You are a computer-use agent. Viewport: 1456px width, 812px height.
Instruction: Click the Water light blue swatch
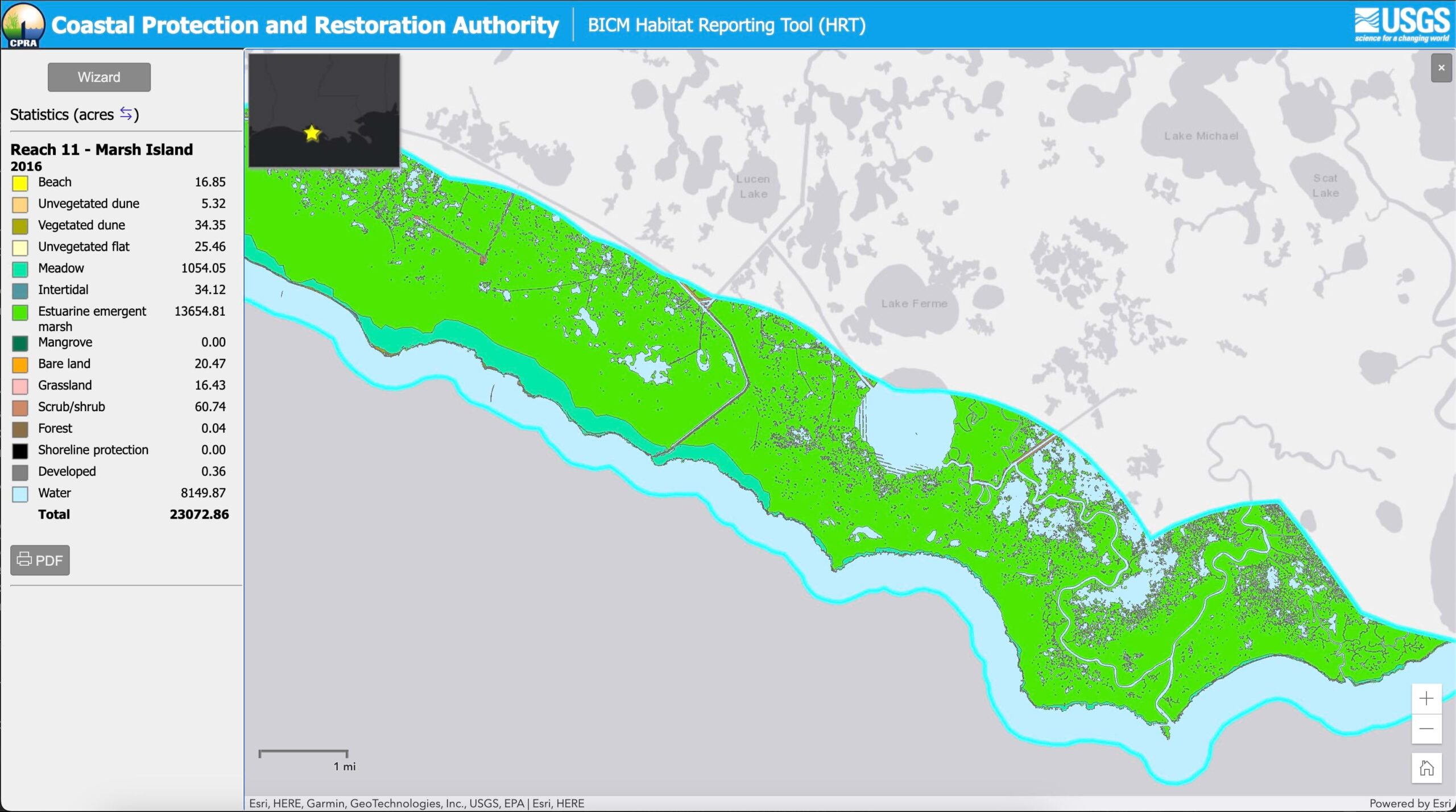[20, 494]
